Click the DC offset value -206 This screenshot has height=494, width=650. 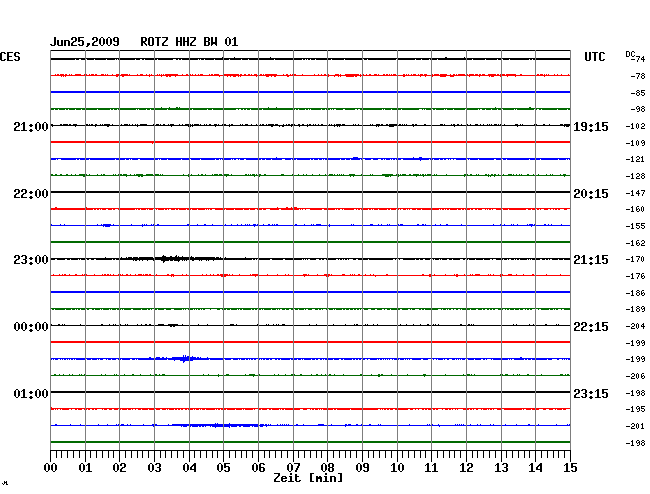pos(635,376)
